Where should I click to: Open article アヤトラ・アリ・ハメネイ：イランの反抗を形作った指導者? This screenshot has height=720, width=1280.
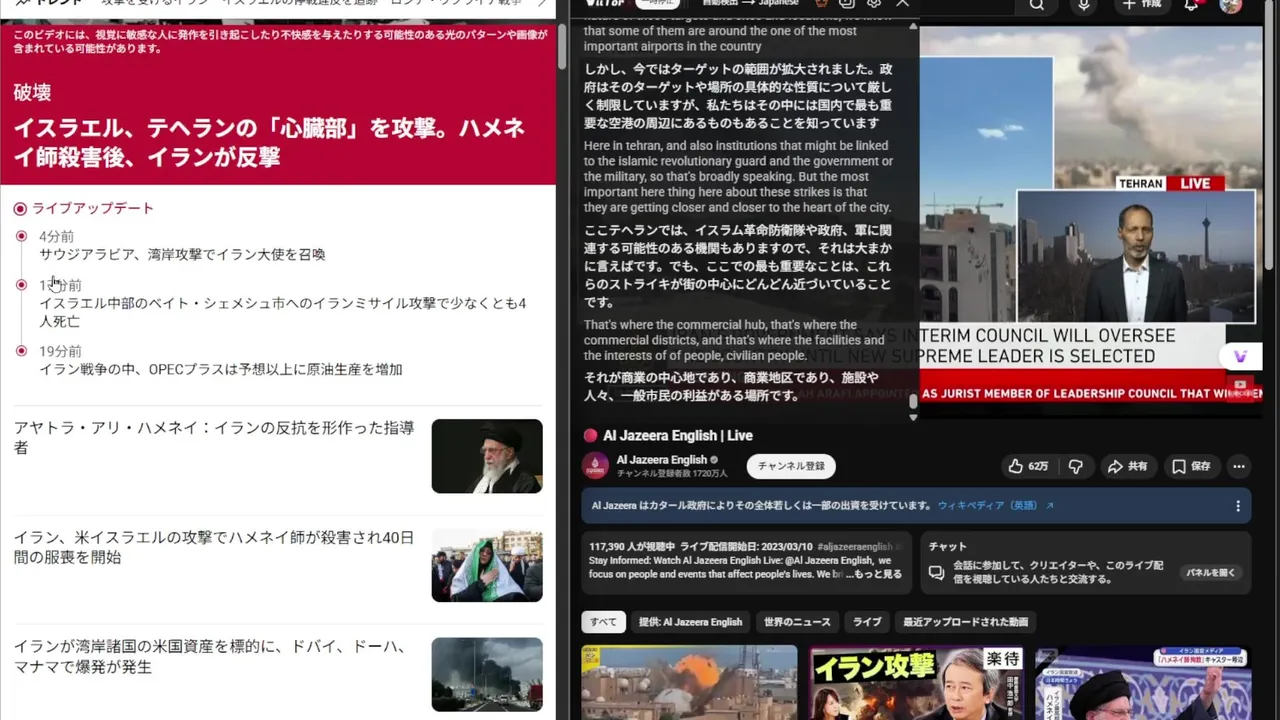(214, 437)
